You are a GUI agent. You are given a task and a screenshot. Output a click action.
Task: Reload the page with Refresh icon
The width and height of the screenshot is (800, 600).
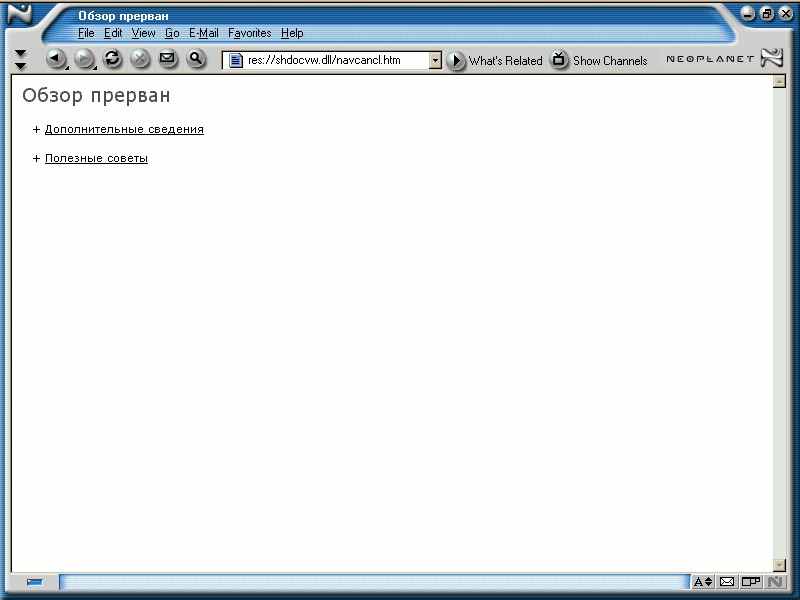click(112, 59)
